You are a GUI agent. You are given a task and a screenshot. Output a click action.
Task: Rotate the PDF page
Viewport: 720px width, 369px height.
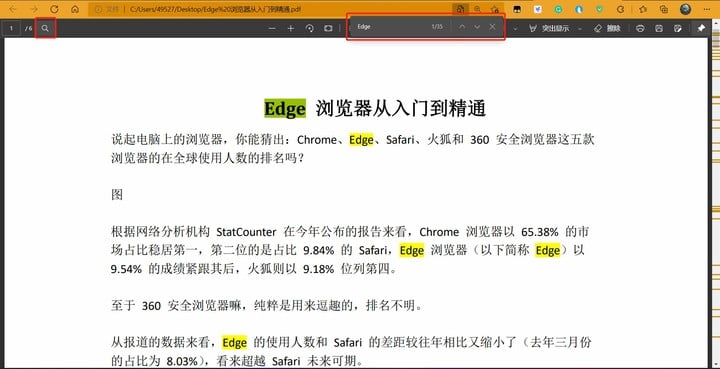point(309,28)
